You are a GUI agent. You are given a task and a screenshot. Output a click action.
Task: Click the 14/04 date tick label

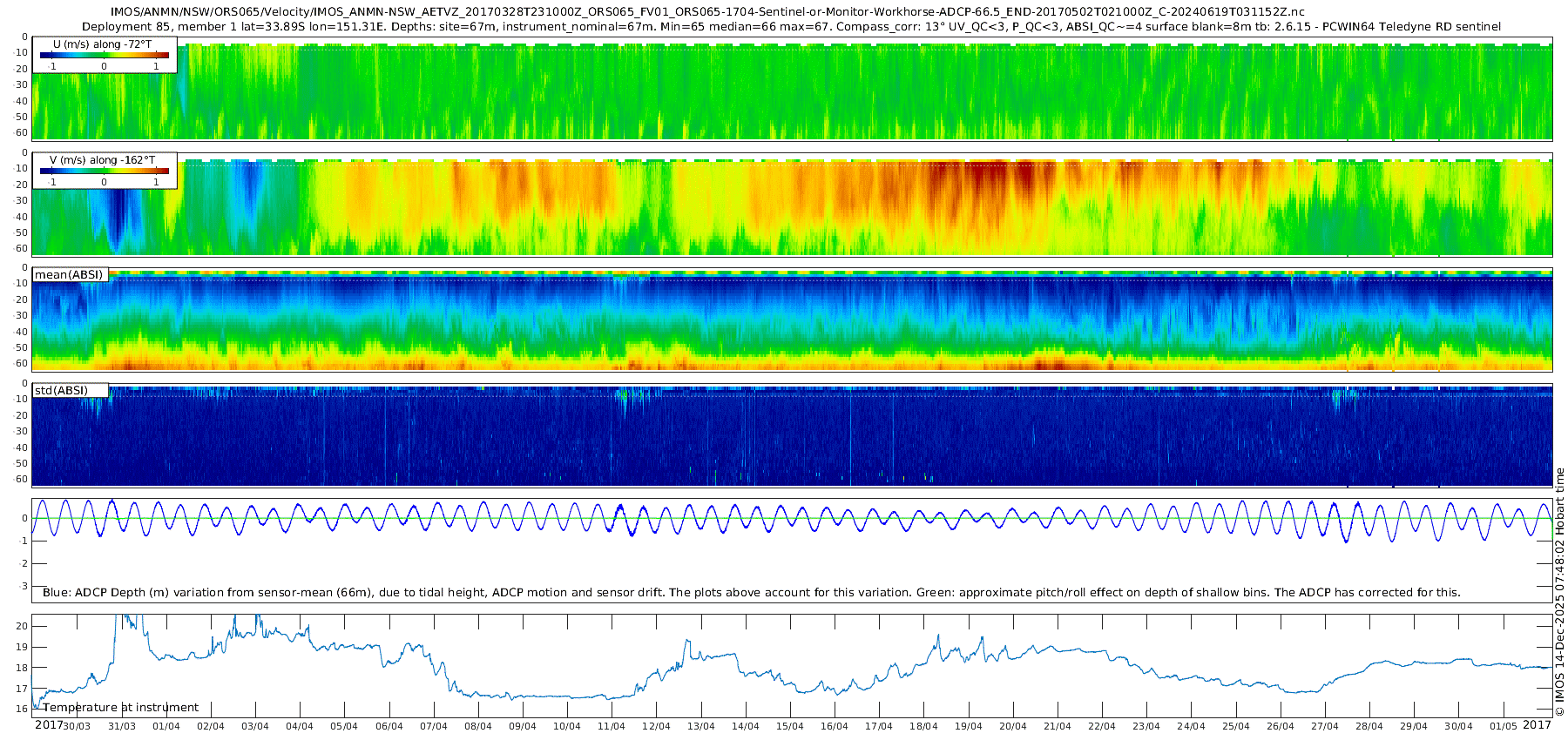[x=746, y=727]
